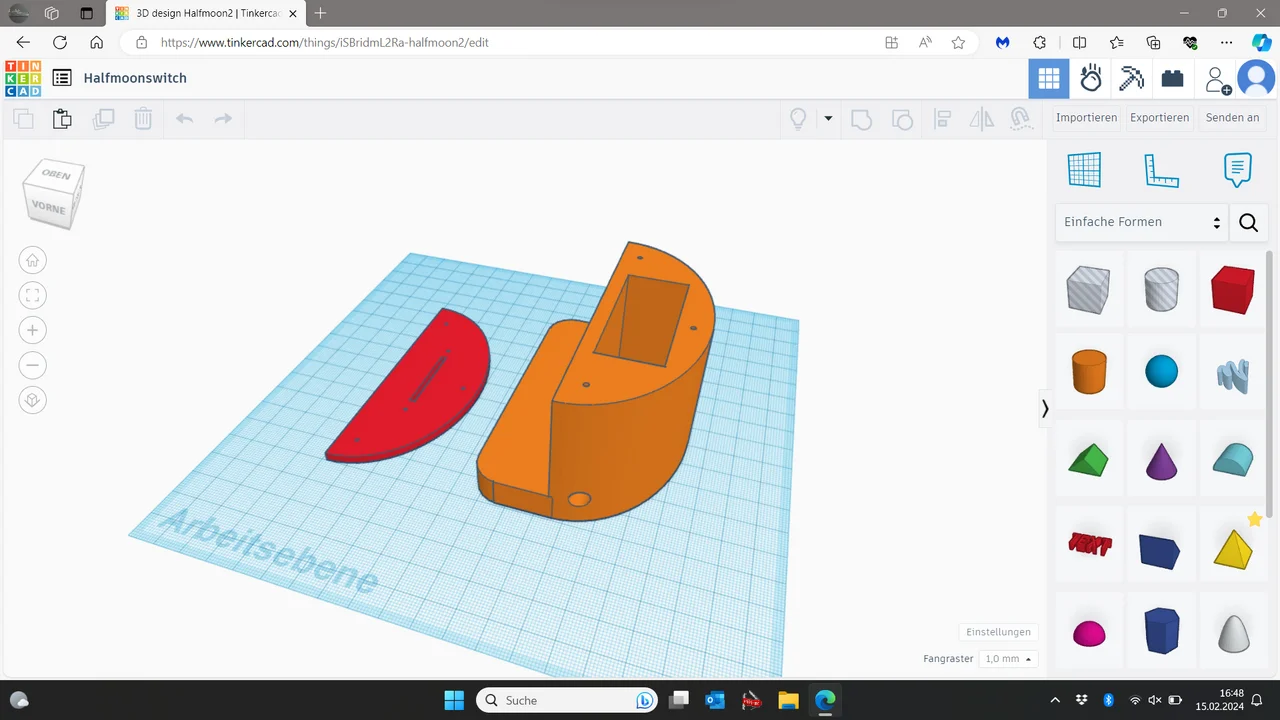Click the Fit all in view icon
The height and width of the screenshot is (720, 1280).
(x=33, y=295)
